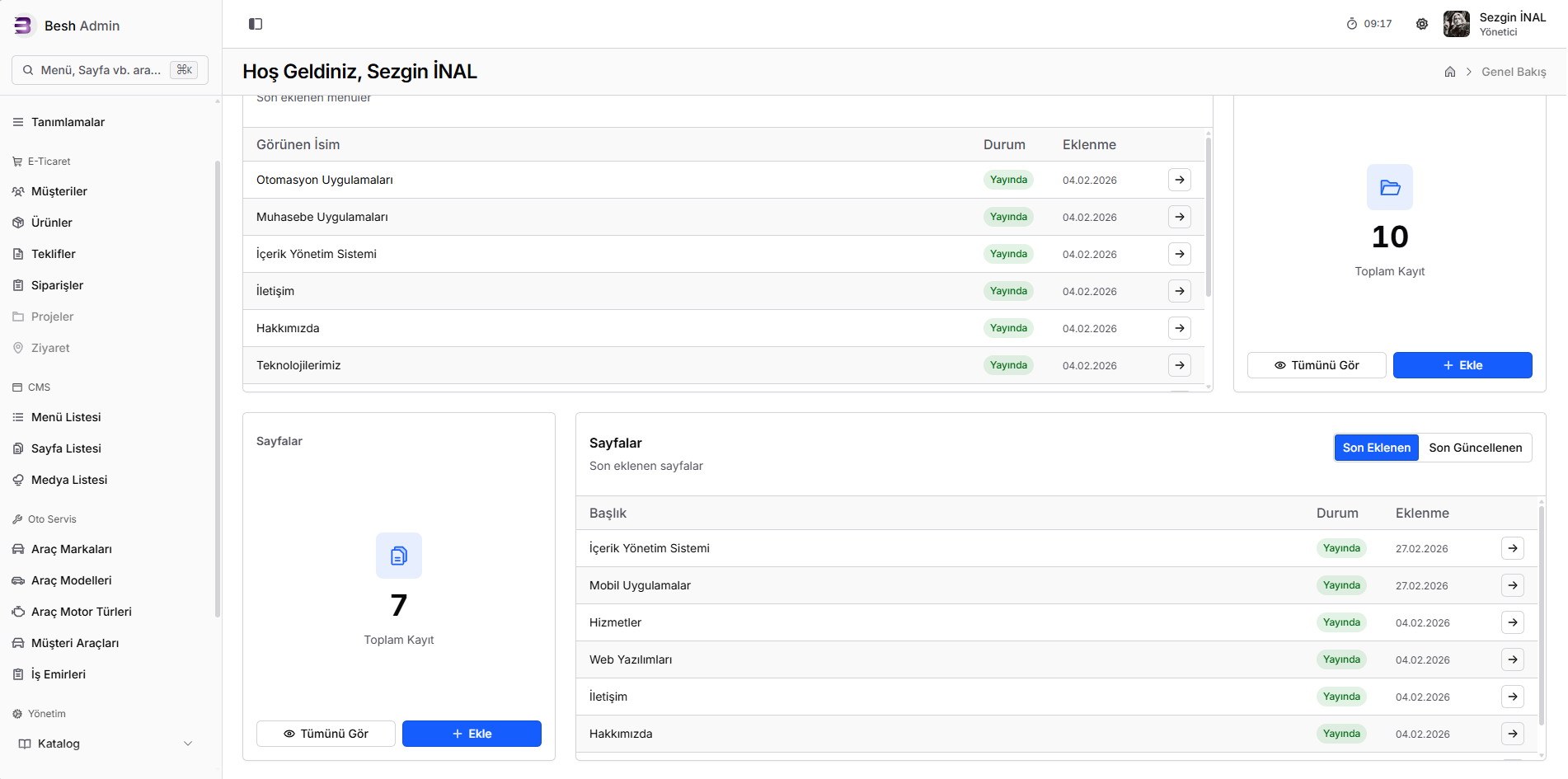This screenshot has height=779, width=1568.
Task: Expand the Tanımlamalar sidebar section
Action: click(x=68, y=122)
